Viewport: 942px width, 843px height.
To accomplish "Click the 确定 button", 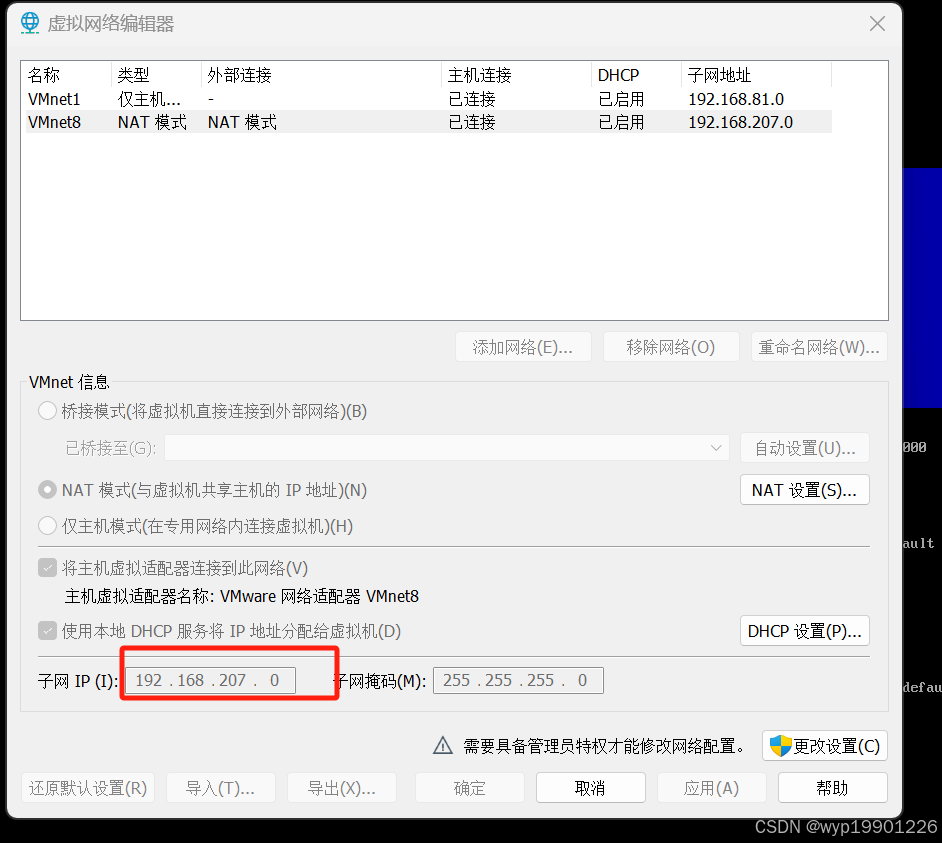I will 470,788.
